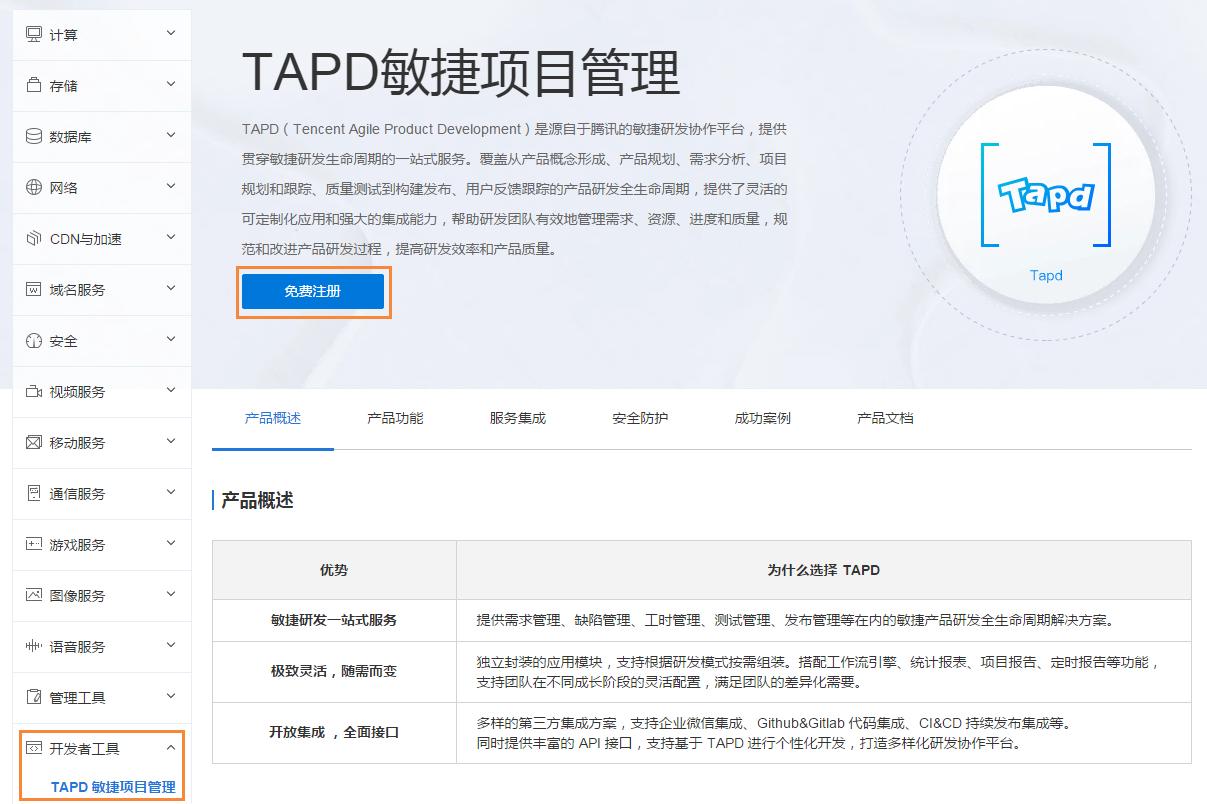Switch to the 产品功能 tab
The height and width of the screenshot is (804, 1207).
click(x=395, y=418)
